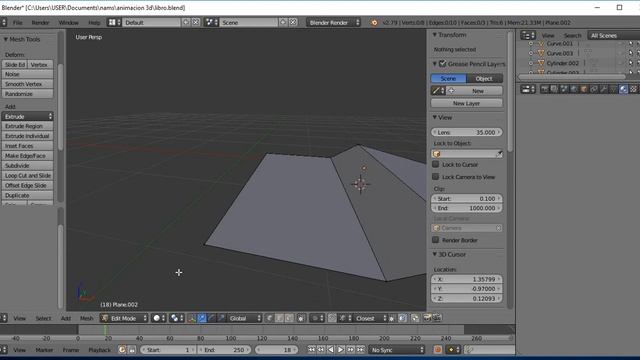The width and height of the screenshot is (640, 360).
Task: Toggle snap during transform magnet
Action: (x=332, y=318)
